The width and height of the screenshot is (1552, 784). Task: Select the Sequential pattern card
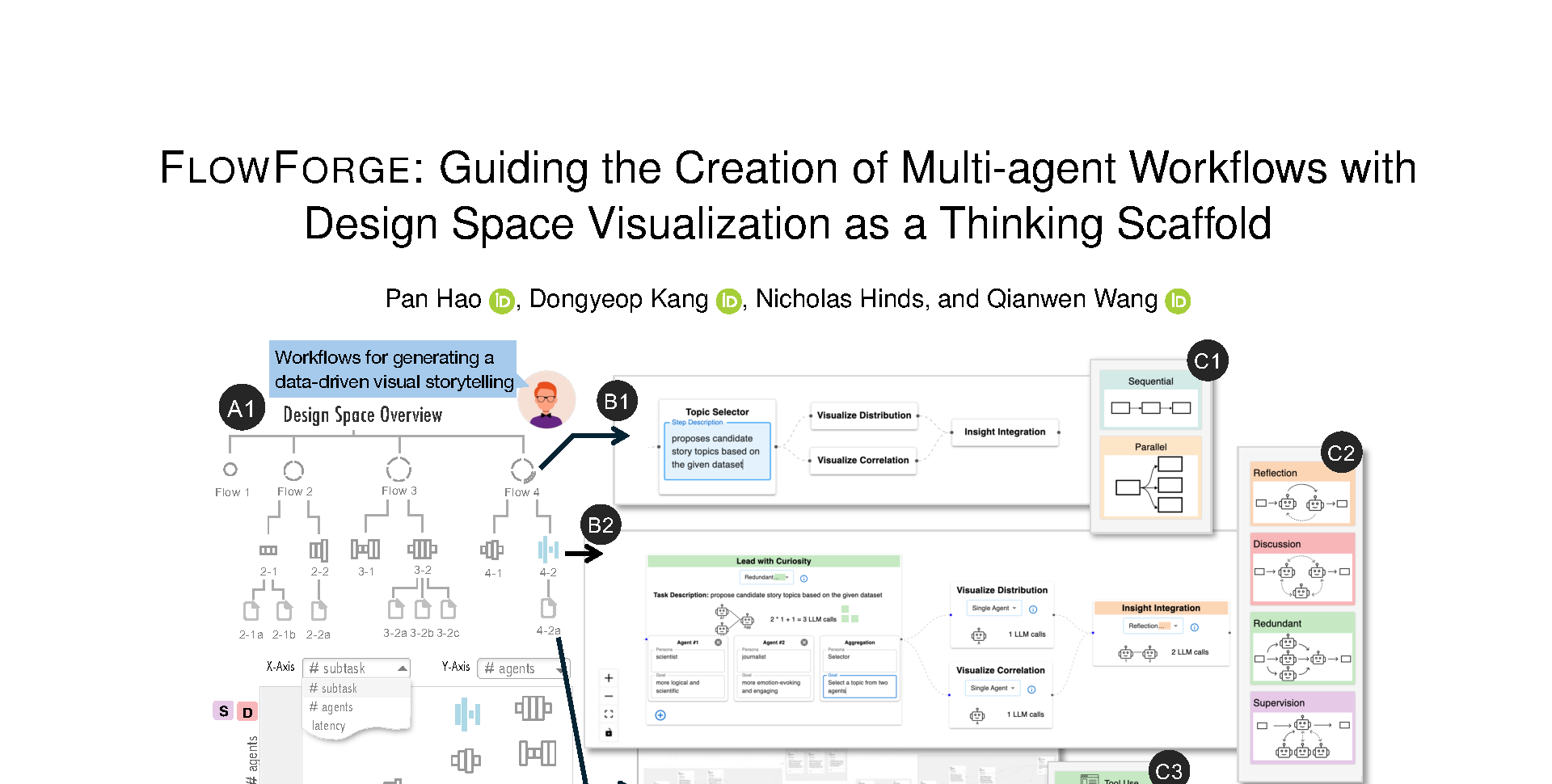coord(1150,401)
